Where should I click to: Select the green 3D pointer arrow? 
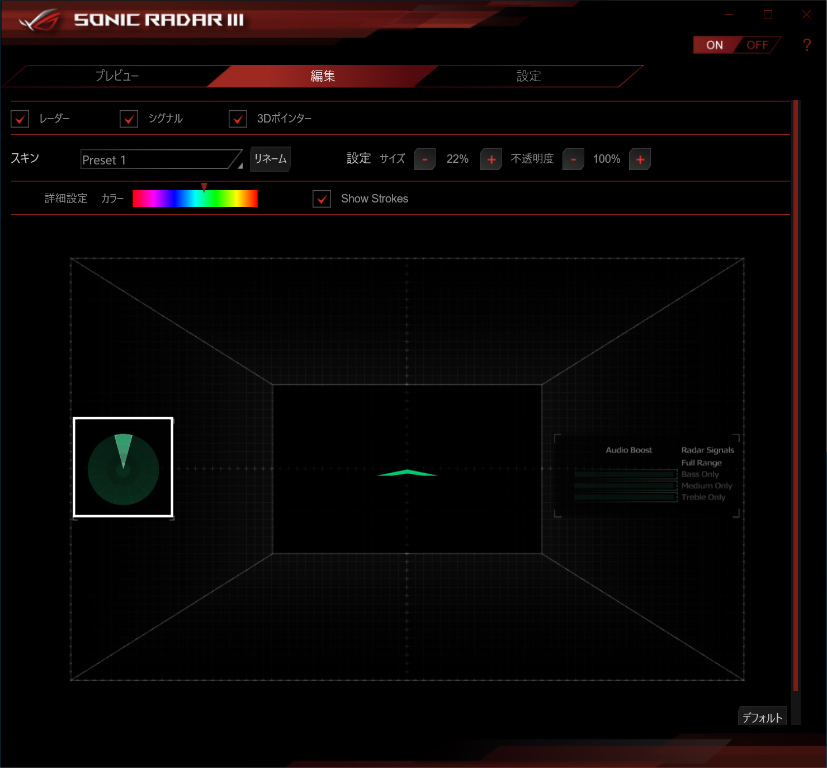coord(407,473)
